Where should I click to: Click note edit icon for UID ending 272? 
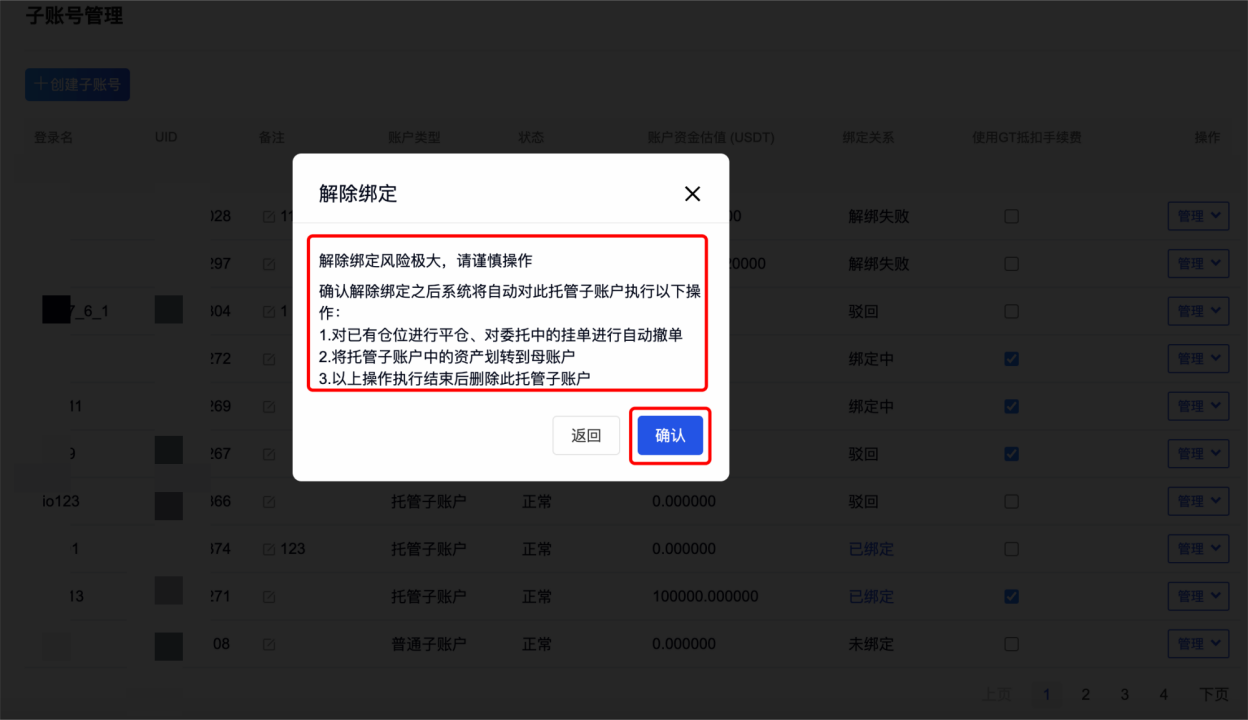[x=268, y=359]
